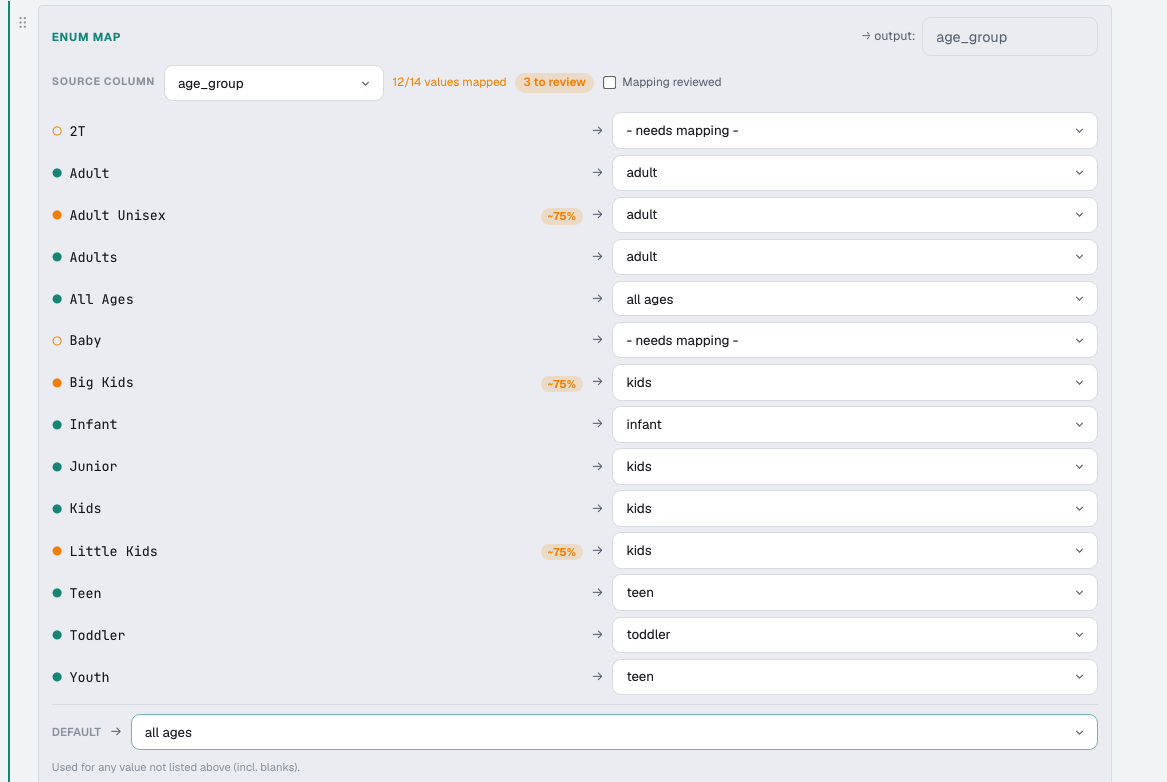Click the green status dot for Infant
1167x782 pixels.
coord(57,425)
